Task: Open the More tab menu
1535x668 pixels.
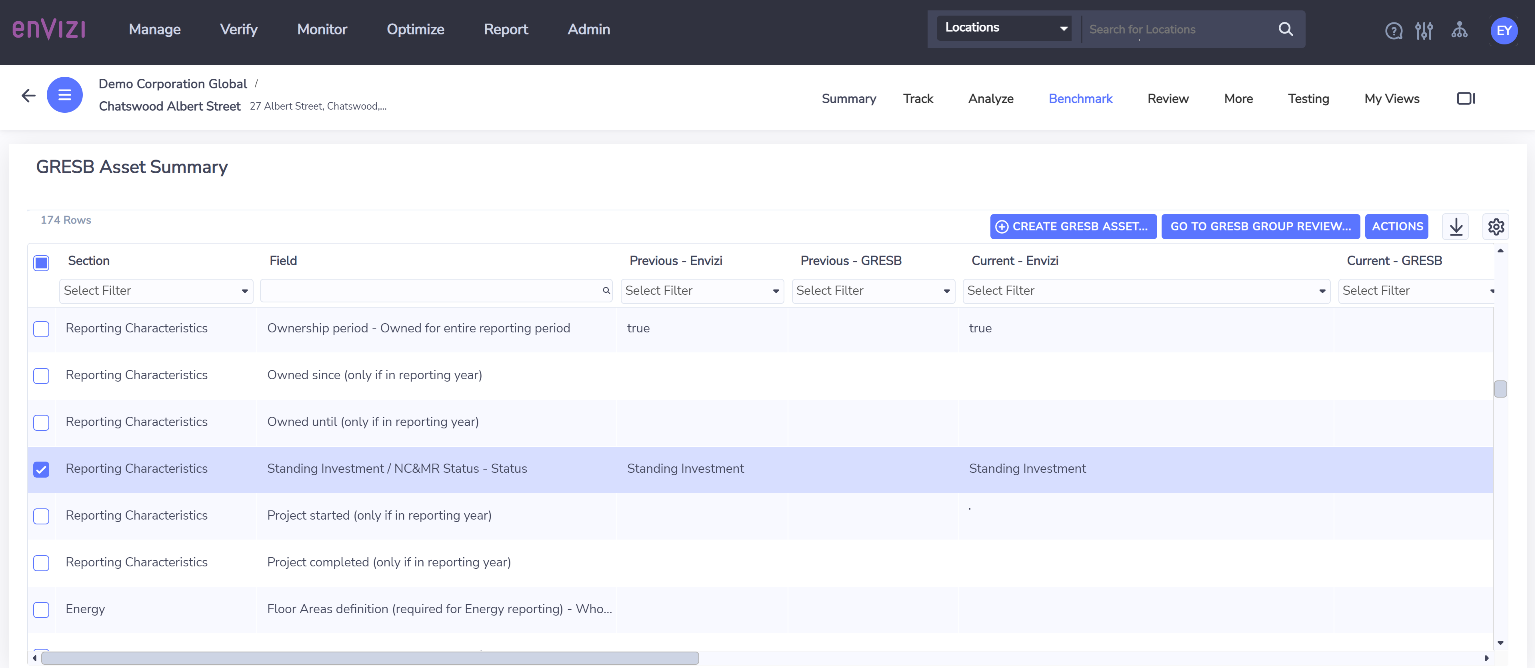Action: point(1238,99)
